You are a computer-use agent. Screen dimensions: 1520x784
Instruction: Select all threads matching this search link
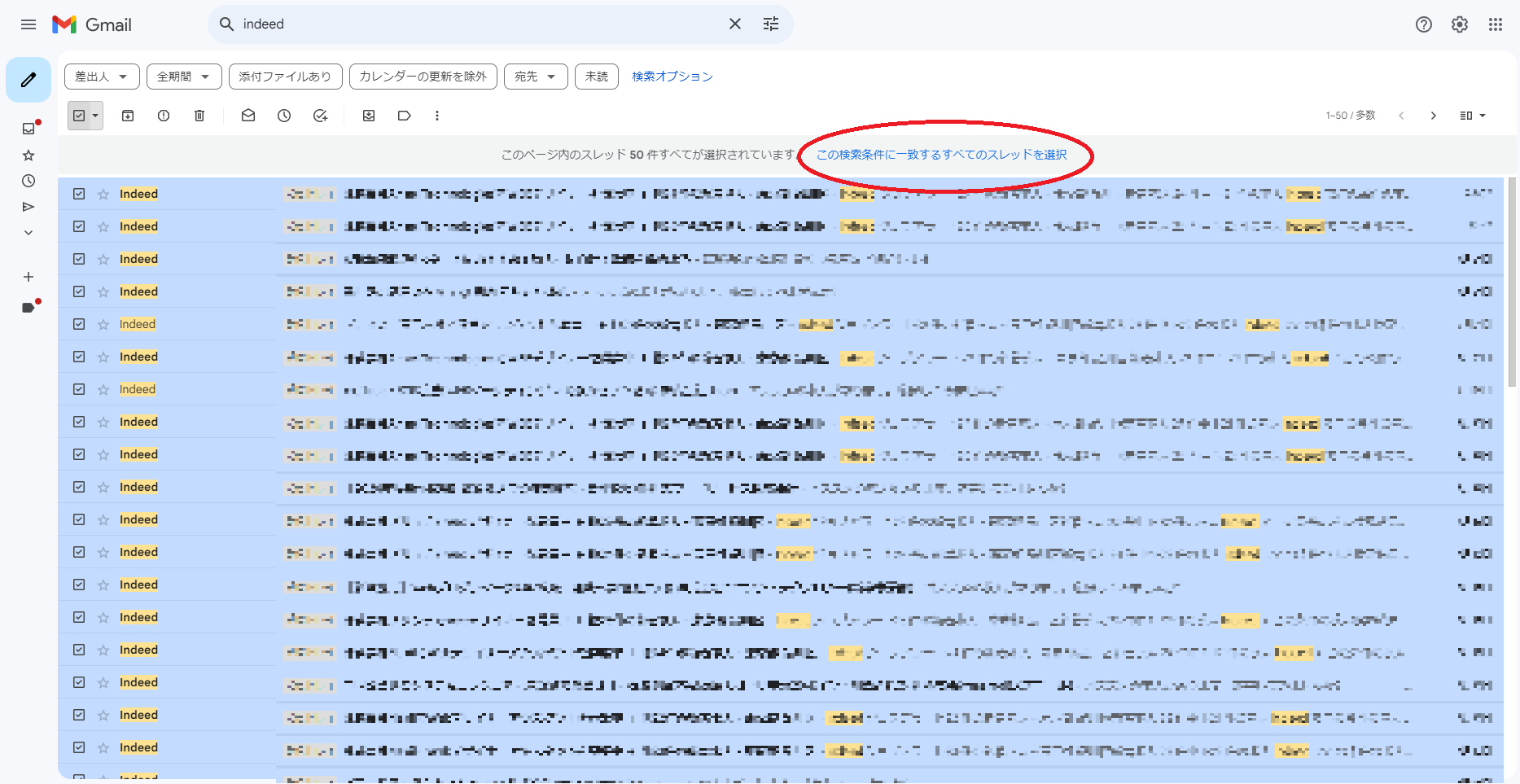tap(941, 155)
